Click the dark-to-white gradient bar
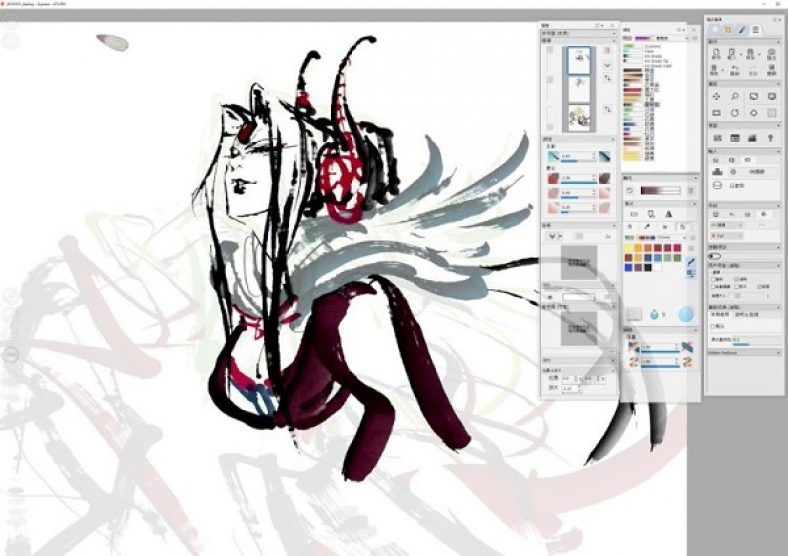Screen dimensions: 788x556 [x=660, y=191]
